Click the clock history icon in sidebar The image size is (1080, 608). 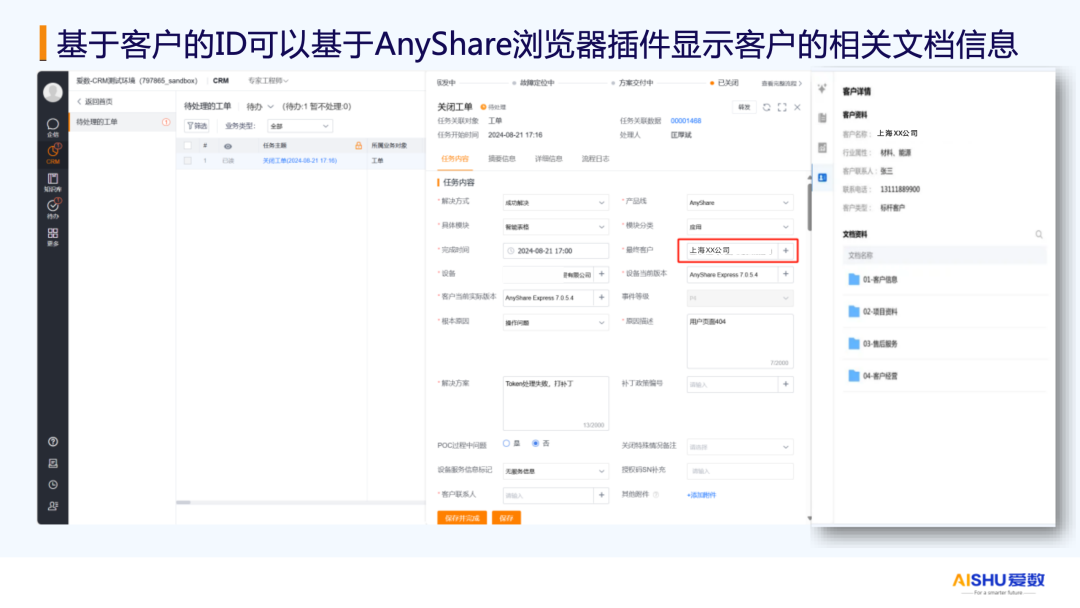53,484
